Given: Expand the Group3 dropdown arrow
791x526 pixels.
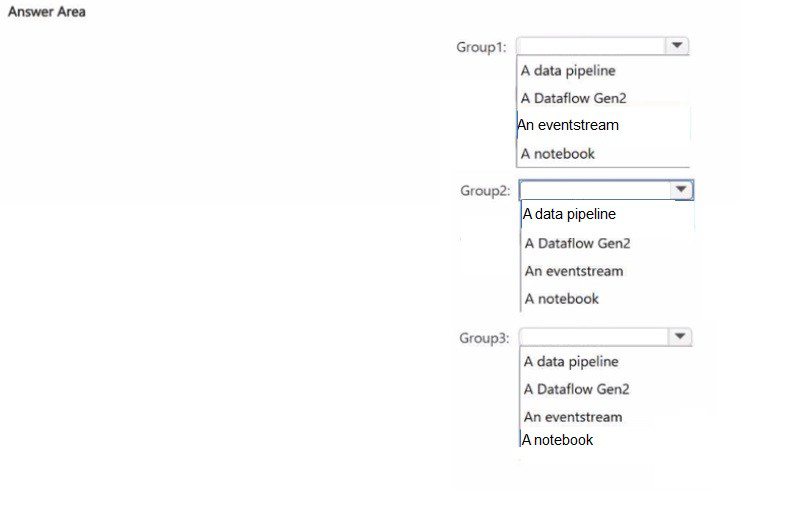Looking at the screenshot, I should (680, 337).
